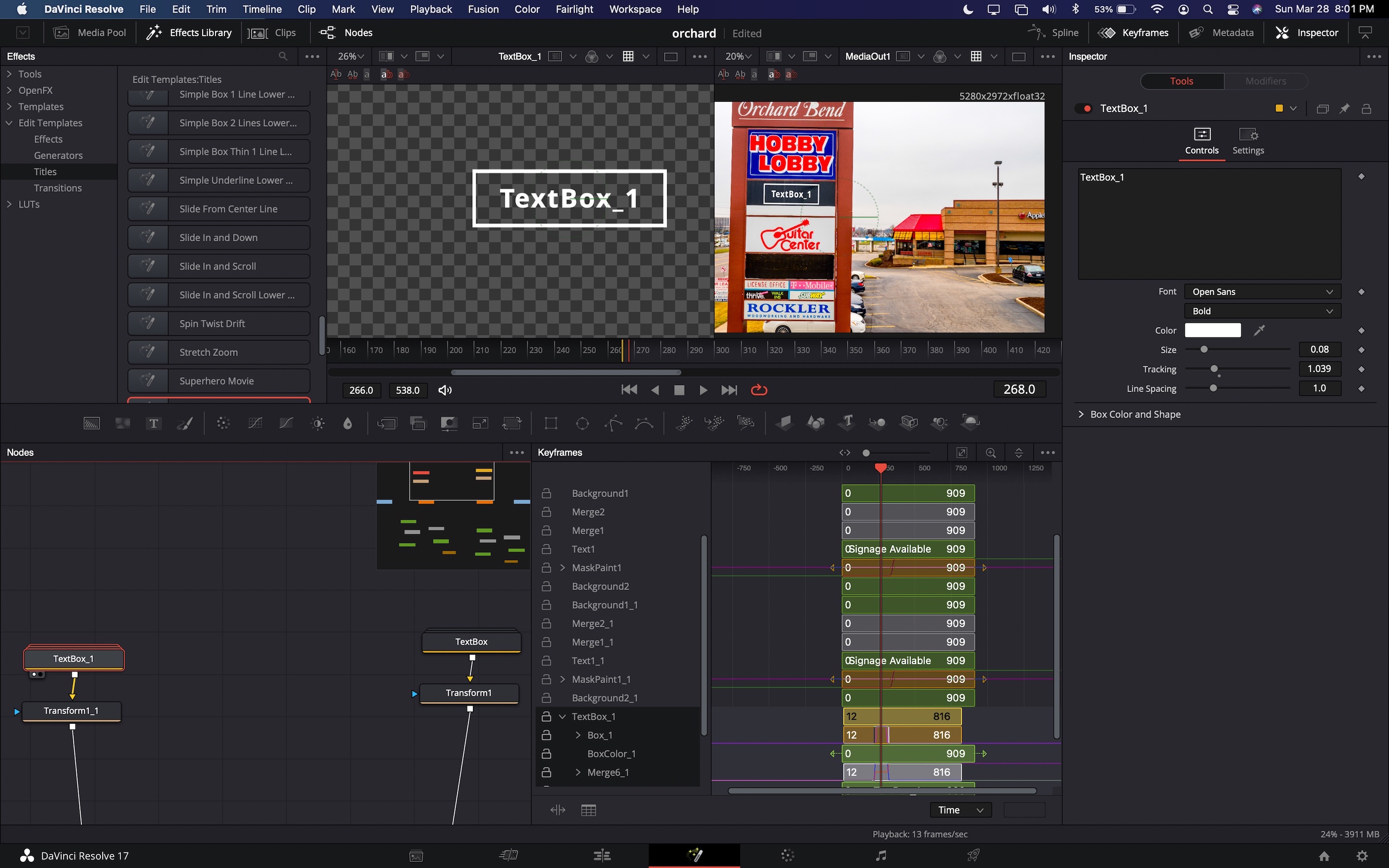Add a Text 3D node
This screenshot has height=868, width=1389.
(x=846, y=423)
